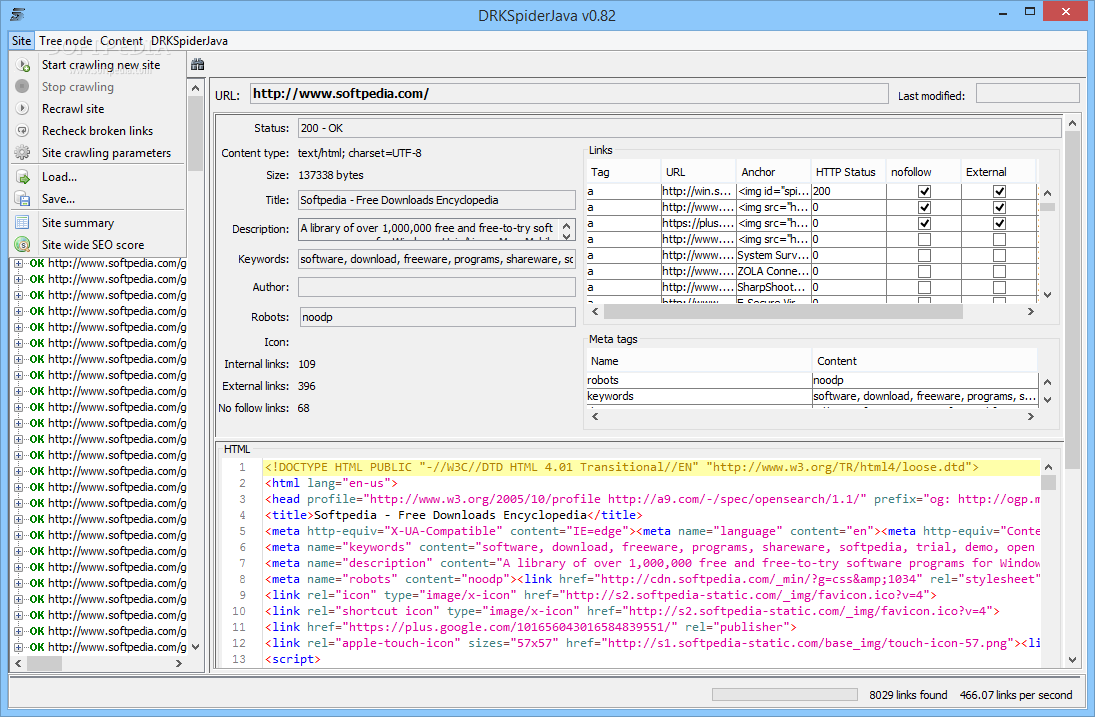Click the Robots field showing noodp
Viewport: 1095px width, 717px height.
pos(437,317)
